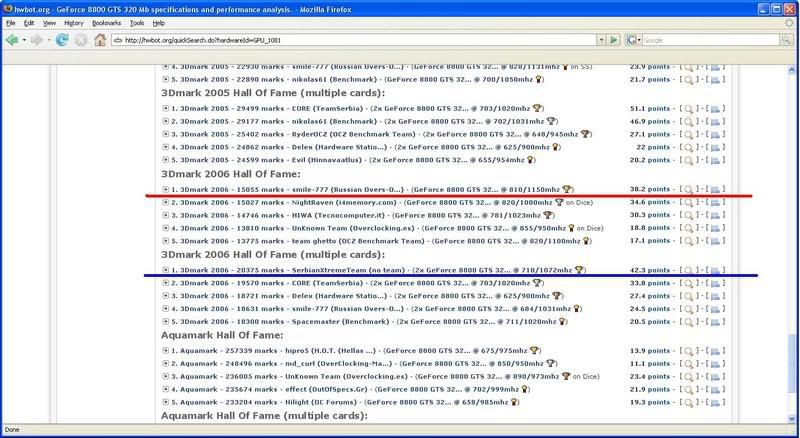Click the URL address bar field
The image size is (800, 438).
pos(355,40)
